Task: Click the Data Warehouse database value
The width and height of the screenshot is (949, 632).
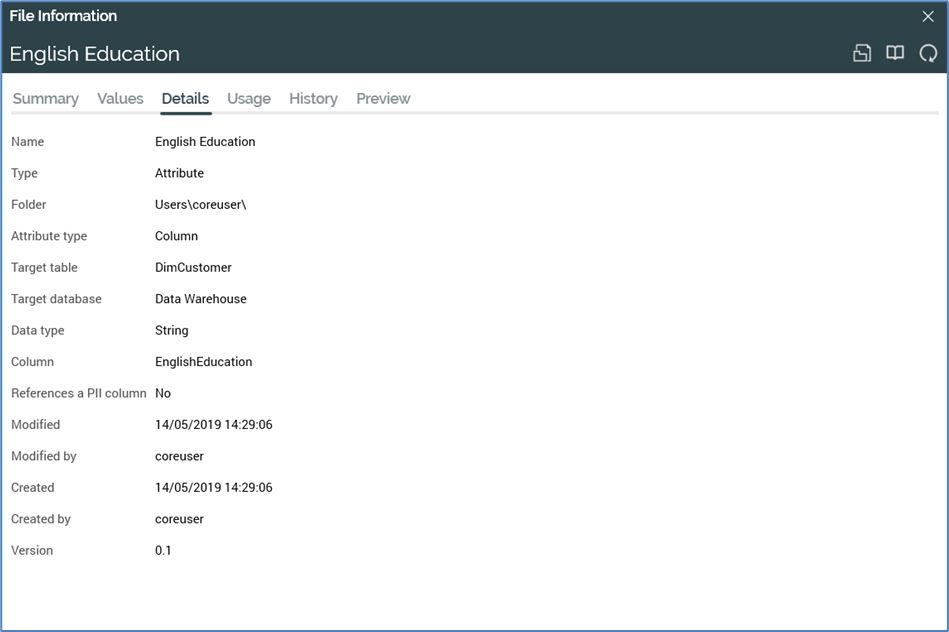Action: (x=200, y=299)
